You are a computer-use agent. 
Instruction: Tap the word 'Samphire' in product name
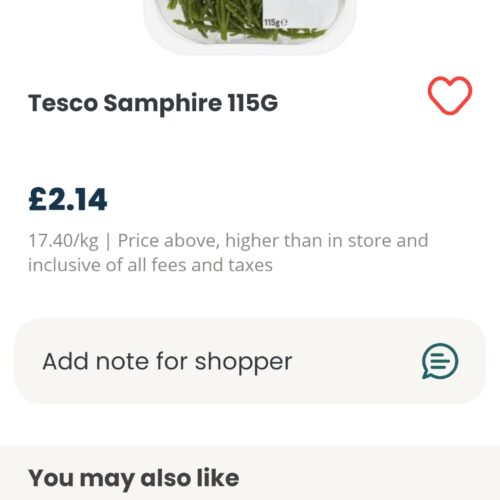(162, 103)
